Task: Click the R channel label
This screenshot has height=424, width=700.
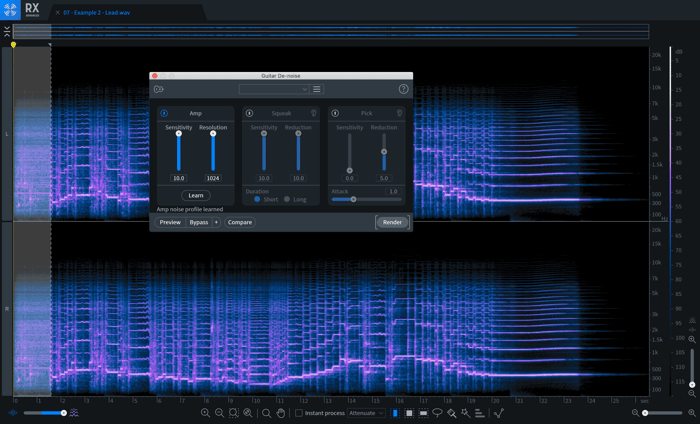Action: tap(7, 309)
